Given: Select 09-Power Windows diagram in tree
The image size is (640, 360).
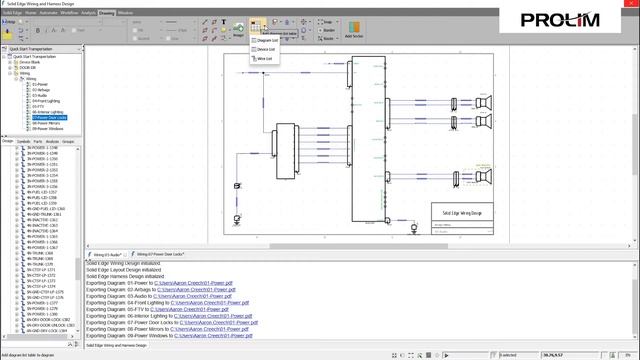Looking at the screenshot, I should tap(47, 129).
